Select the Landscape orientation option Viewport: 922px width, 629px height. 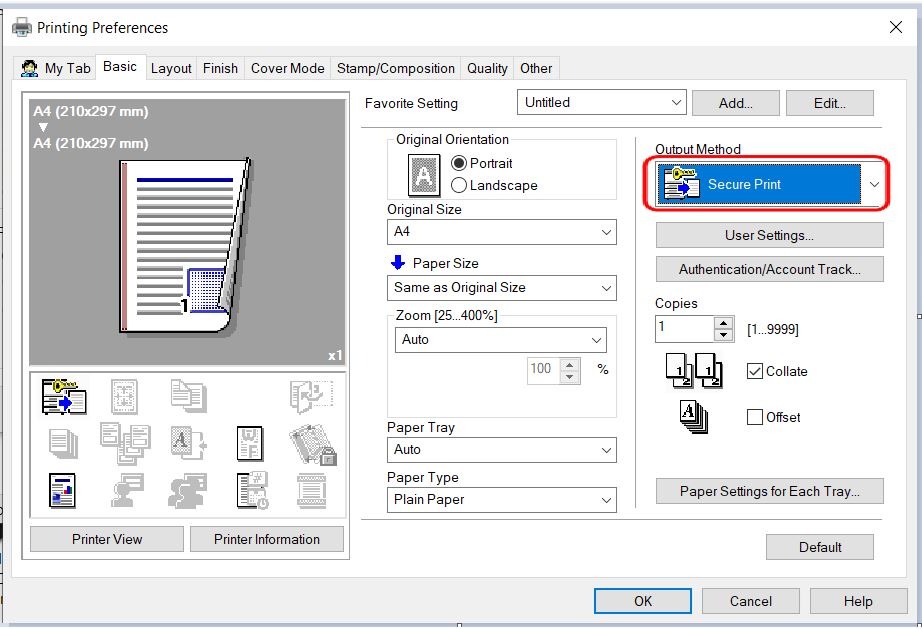460,185
